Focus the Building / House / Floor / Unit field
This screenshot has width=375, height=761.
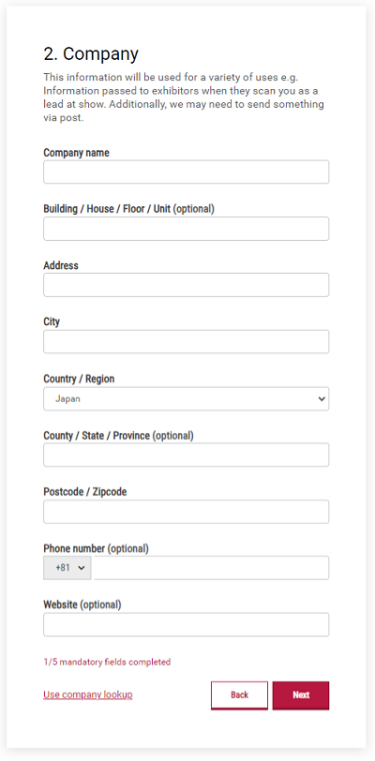[x=186, y=229]
